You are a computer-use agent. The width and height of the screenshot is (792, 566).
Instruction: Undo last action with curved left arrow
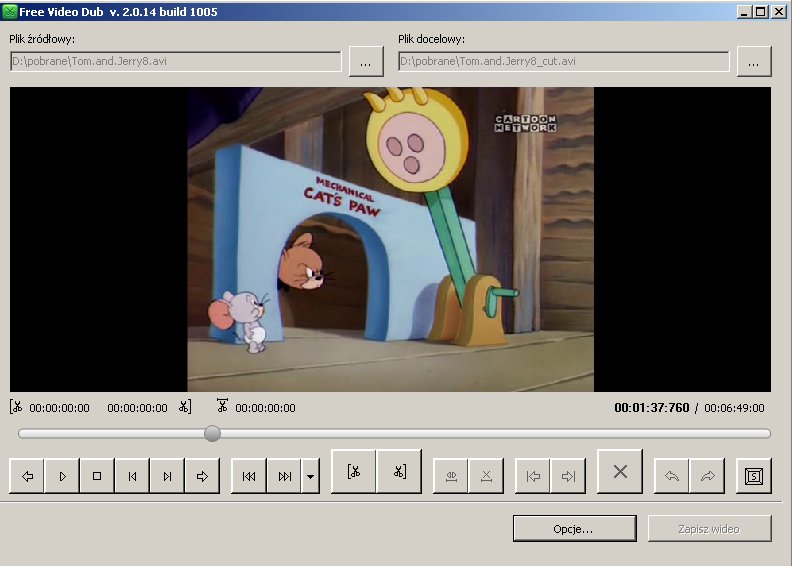tap(672, 476)
